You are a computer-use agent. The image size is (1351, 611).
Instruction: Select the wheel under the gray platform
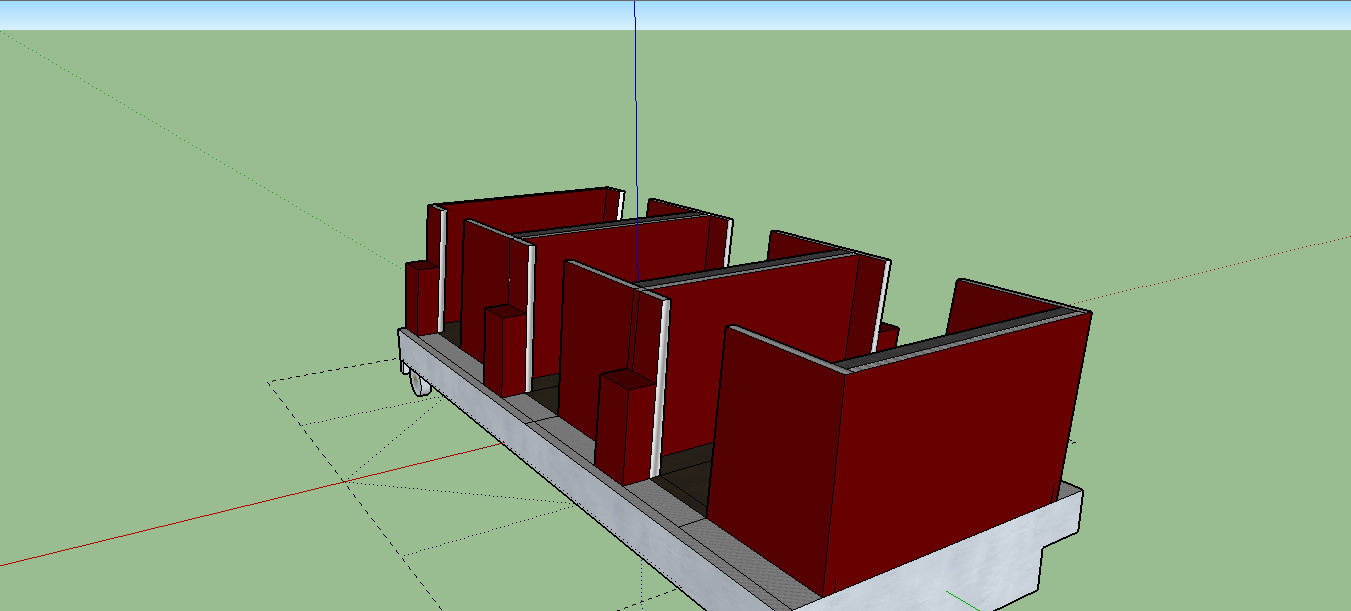point(418,384)
